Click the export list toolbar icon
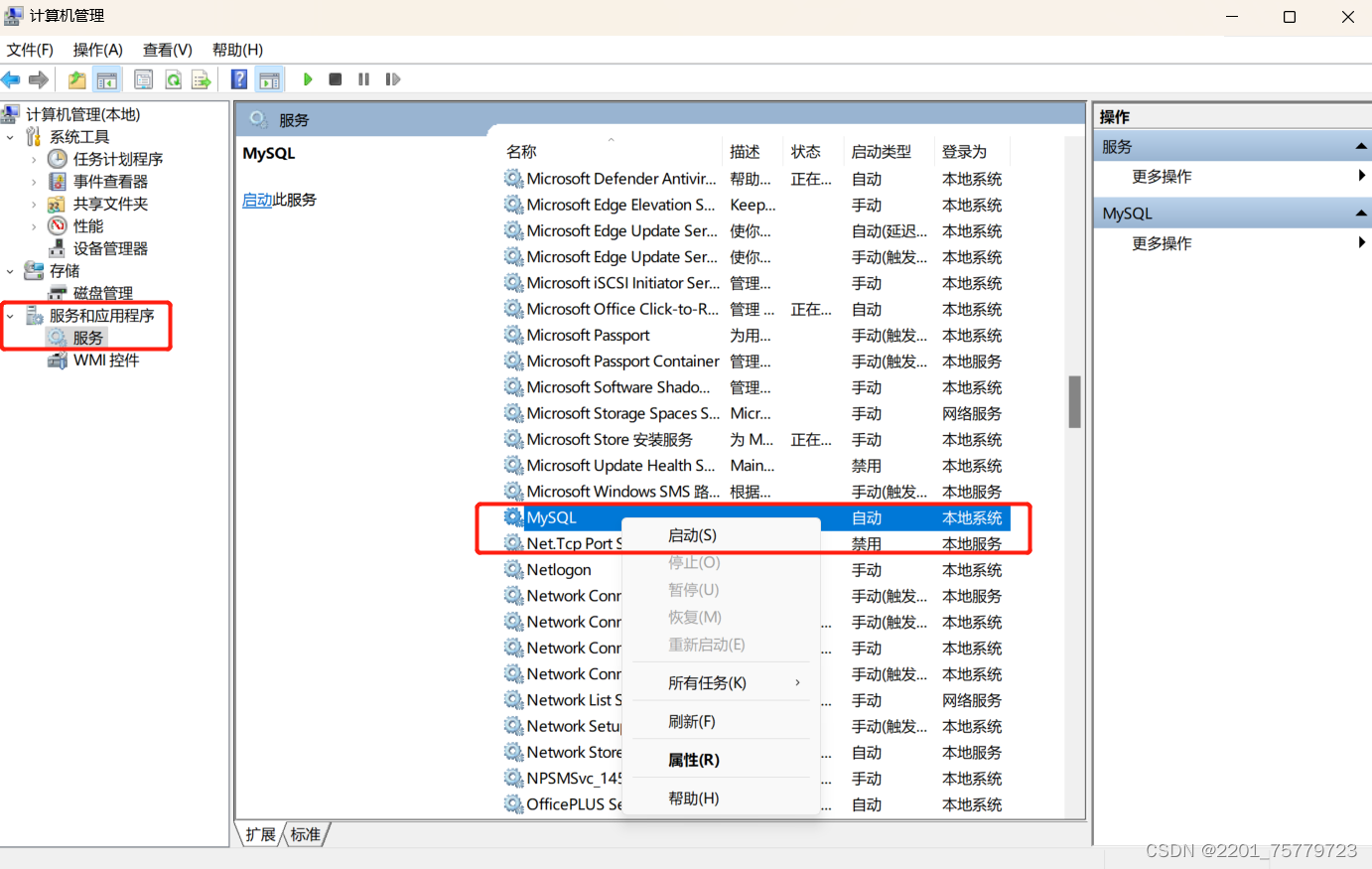The width and height of the screenshot is (1372, 869). pyautogui.click(x=201, y=79)
